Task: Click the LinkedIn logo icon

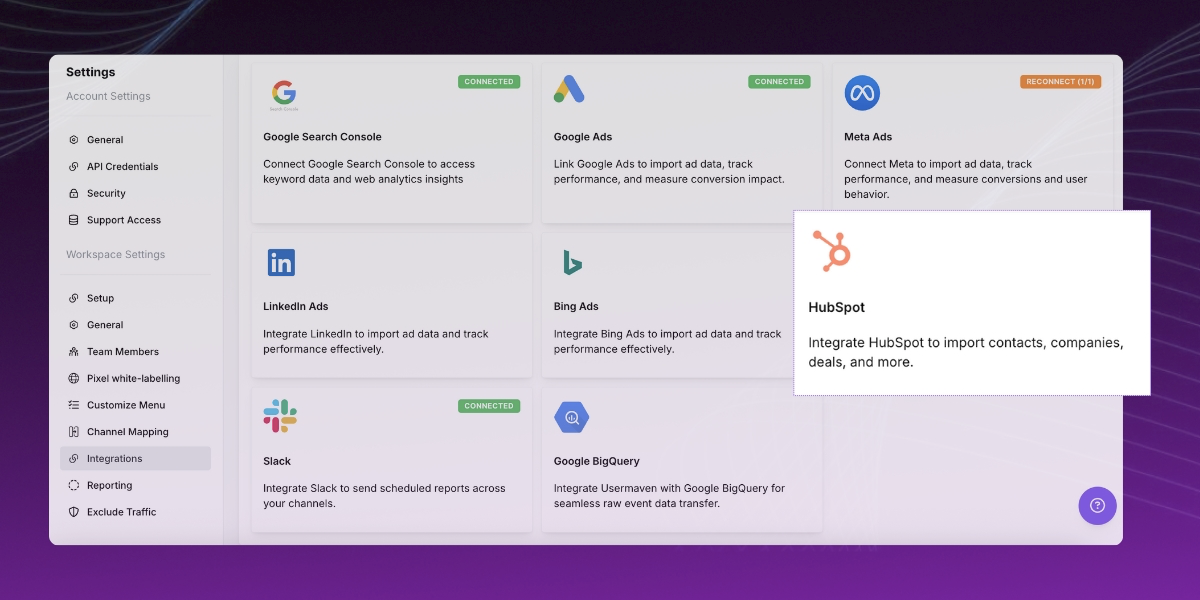Action: pos(281,263)
